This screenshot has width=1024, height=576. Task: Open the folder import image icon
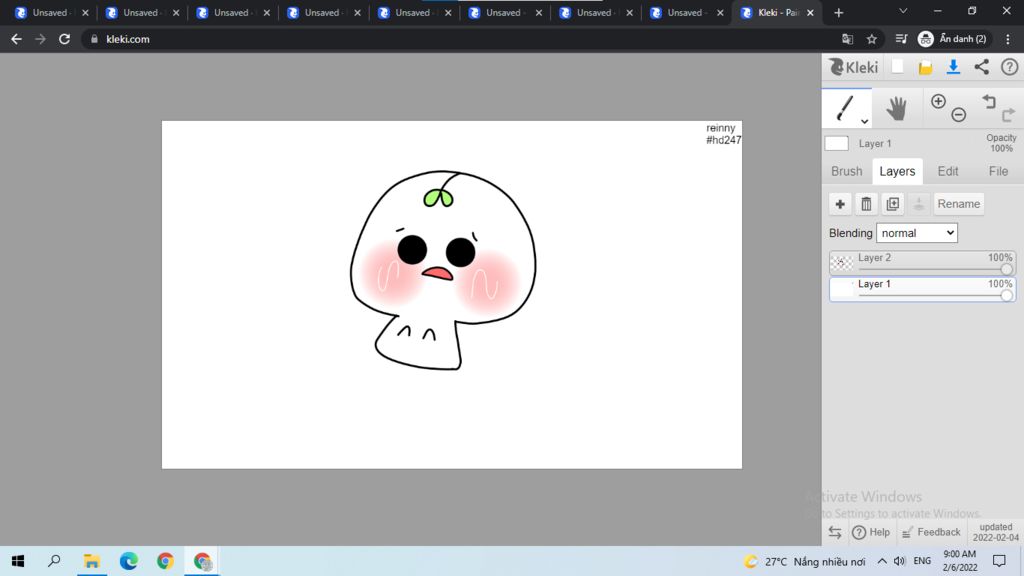tap(926, 67)
